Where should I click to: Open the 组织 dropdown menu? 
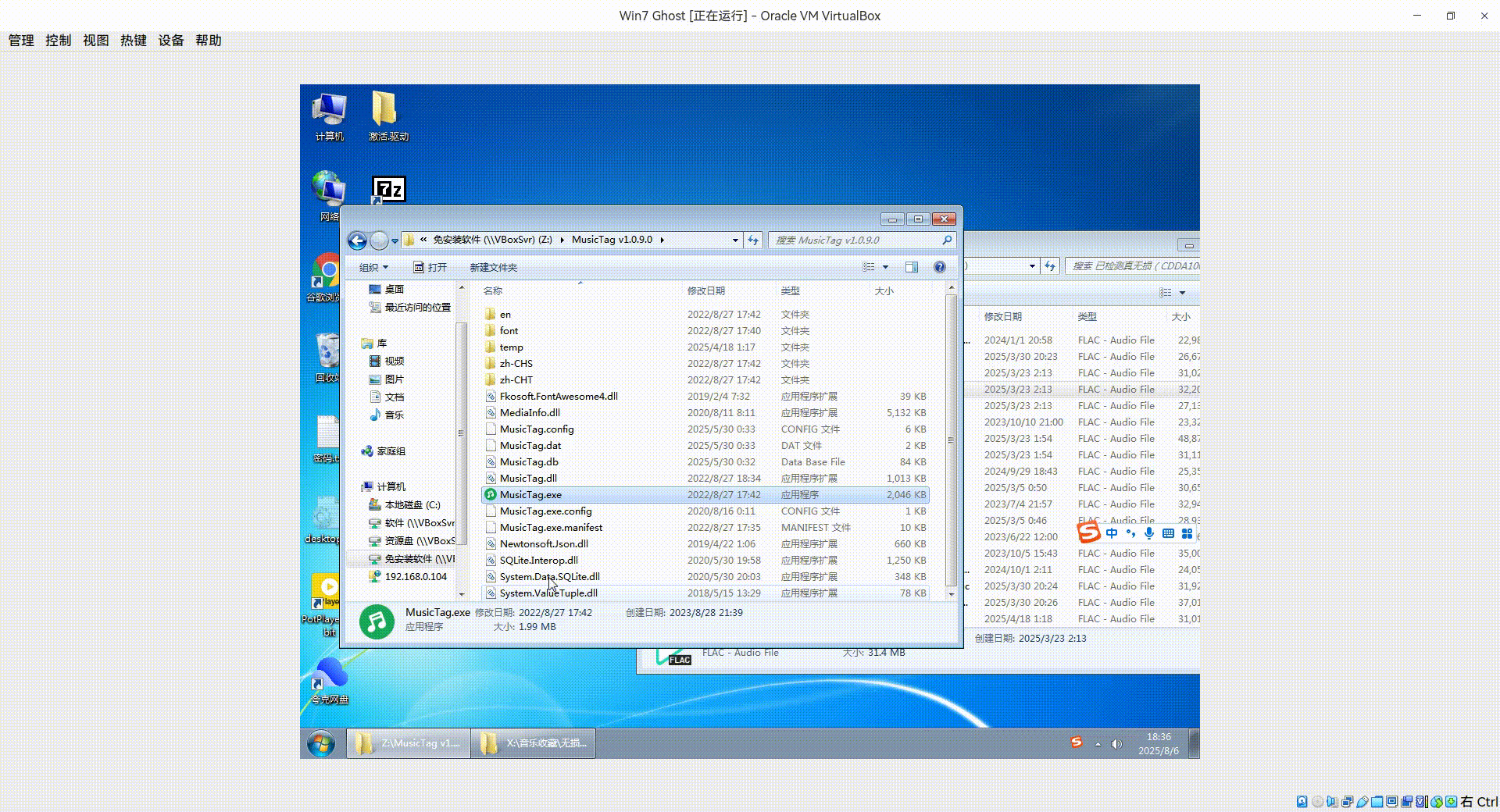coord(373,267)
